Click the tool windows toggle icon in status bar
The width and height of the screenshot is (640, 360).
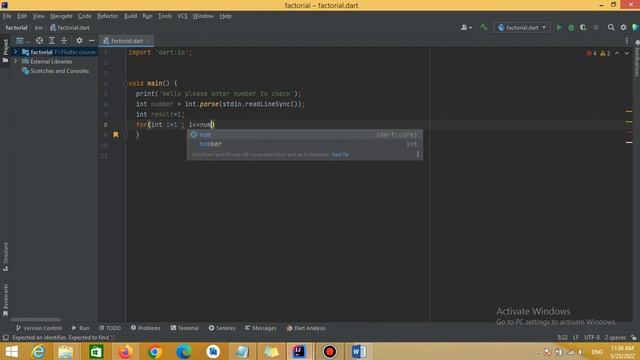tap(5, 338)
